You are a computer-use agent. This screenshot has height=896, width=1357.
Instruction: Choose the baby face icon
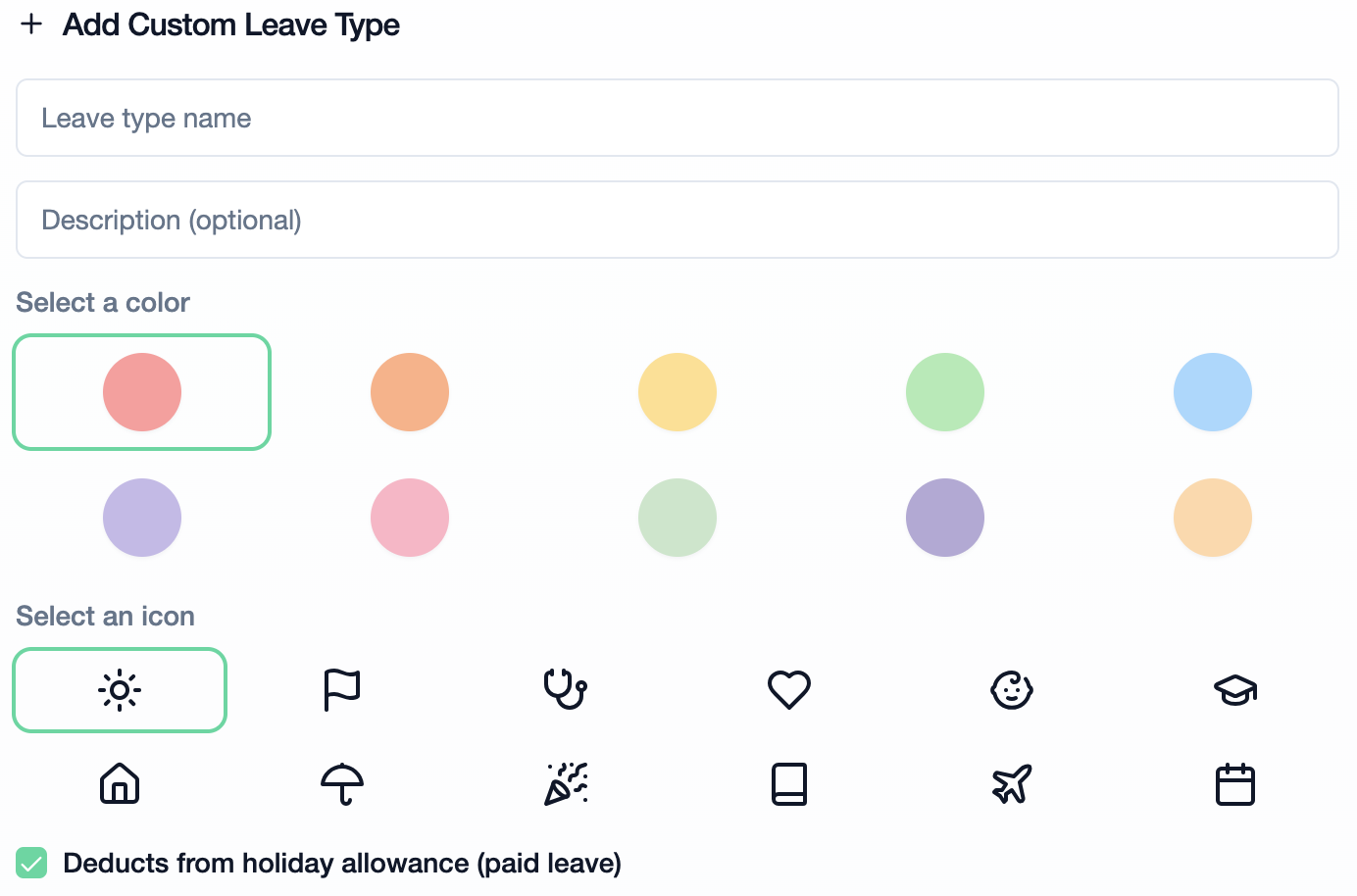tap(1012, 690)
